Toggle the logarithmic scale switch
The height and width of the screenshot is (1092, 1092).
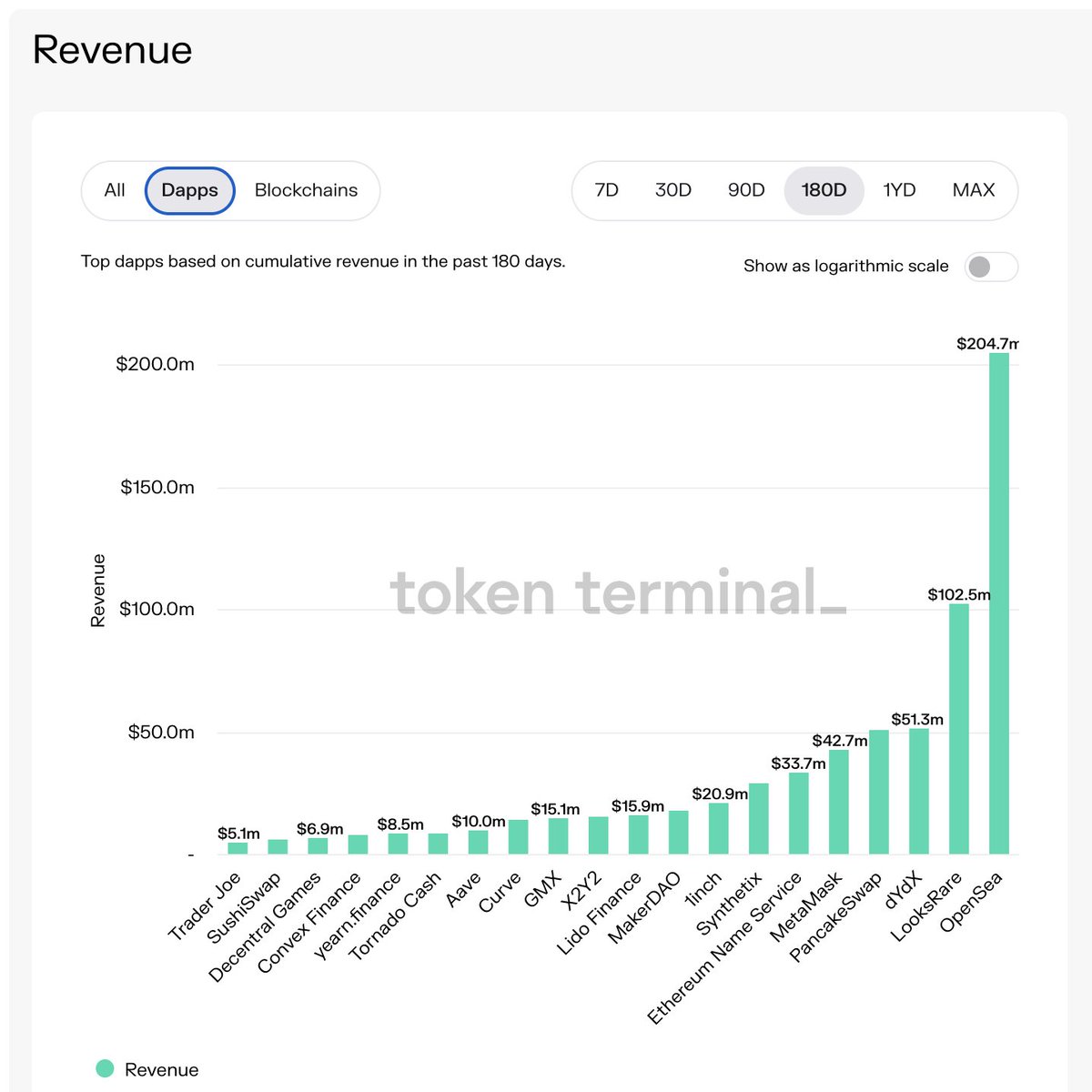[991, 267]
